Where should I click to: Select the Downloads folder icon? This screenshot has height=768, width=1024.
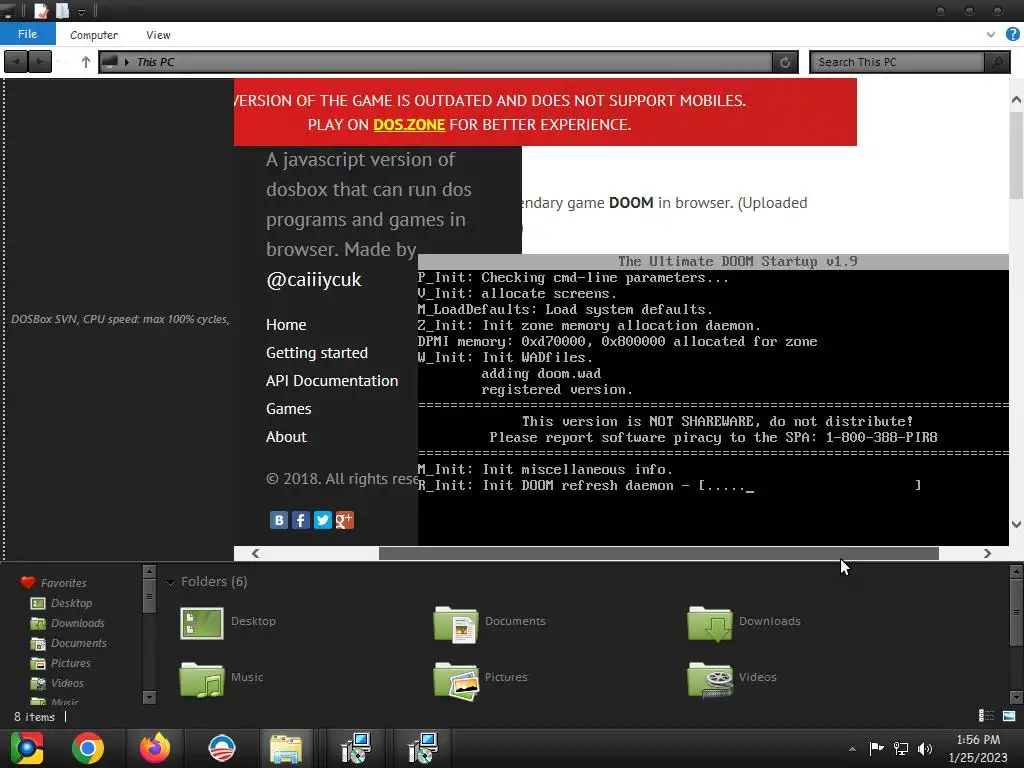(x=710, y=623)
